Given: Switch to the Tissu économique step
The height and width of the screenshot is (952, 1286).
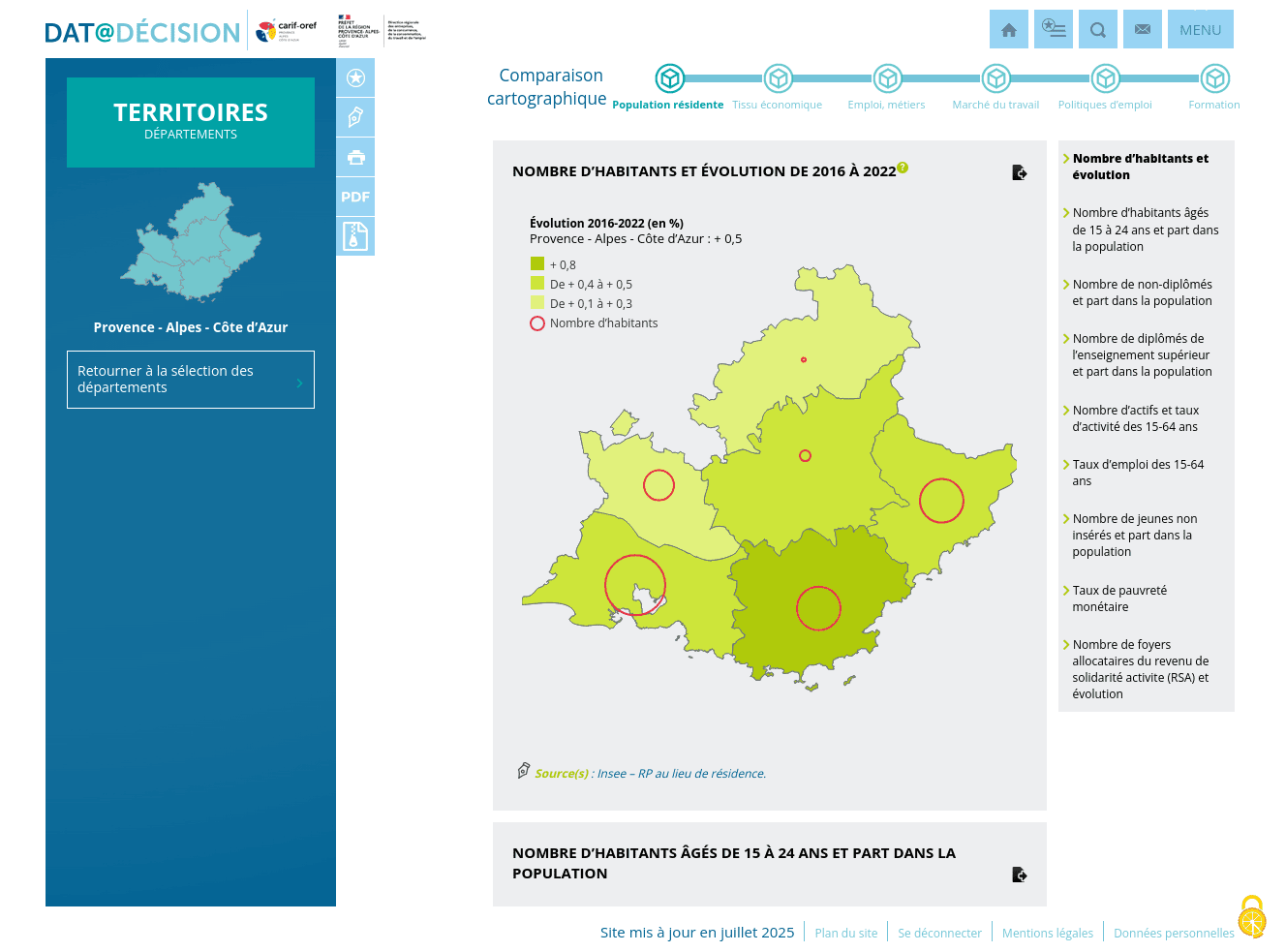Looking at the screenshot, I should 778,78.
